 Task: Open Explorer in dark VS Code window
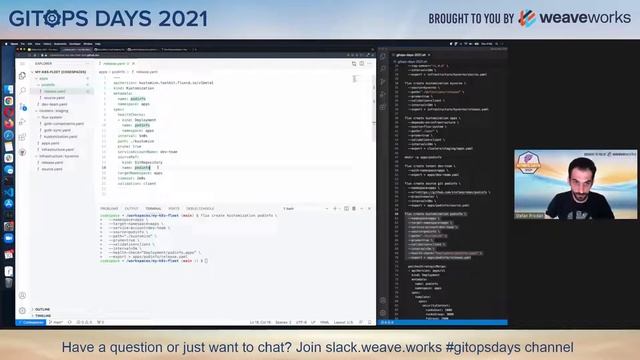click(383, 56)
